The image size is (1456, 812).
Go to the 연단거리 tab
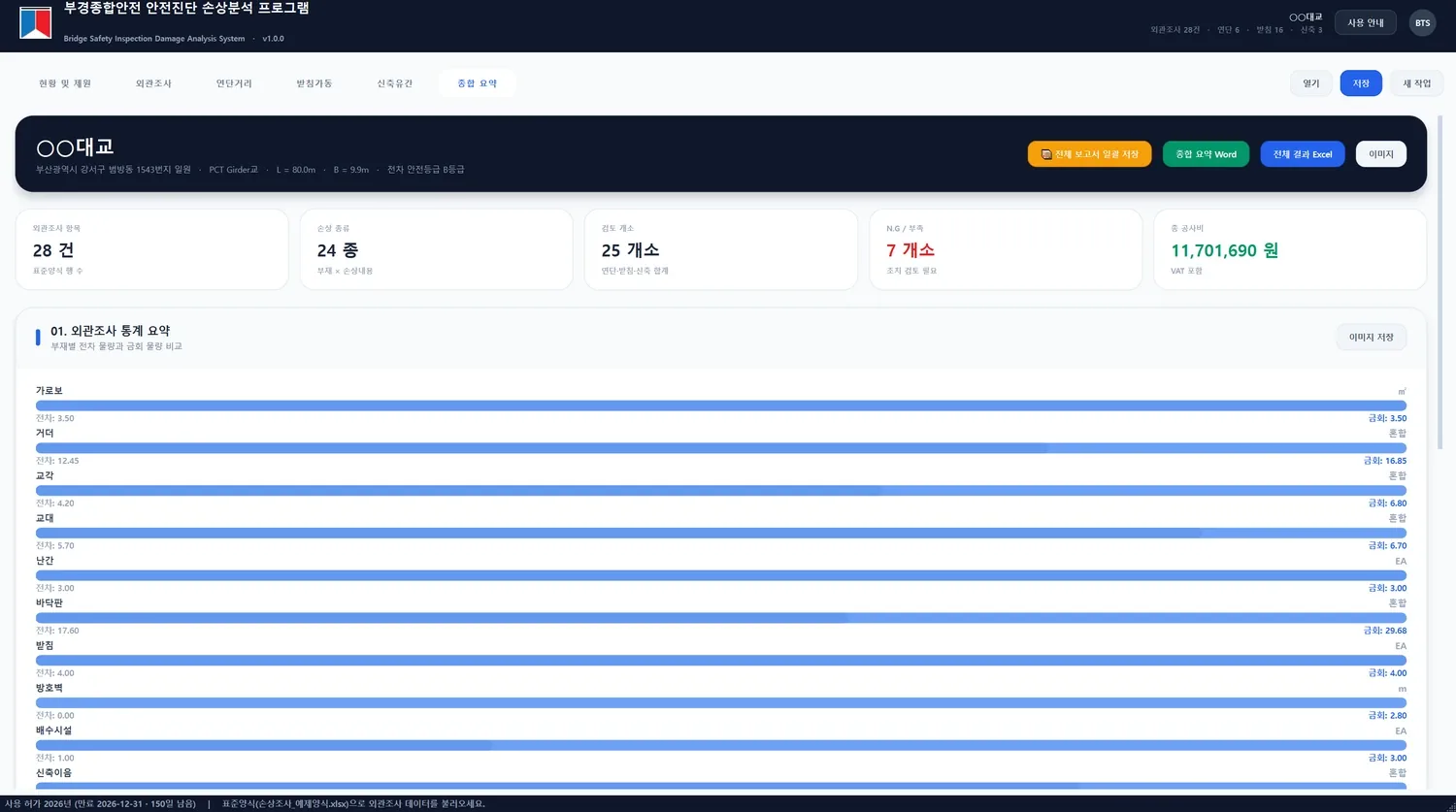[234, 83]
